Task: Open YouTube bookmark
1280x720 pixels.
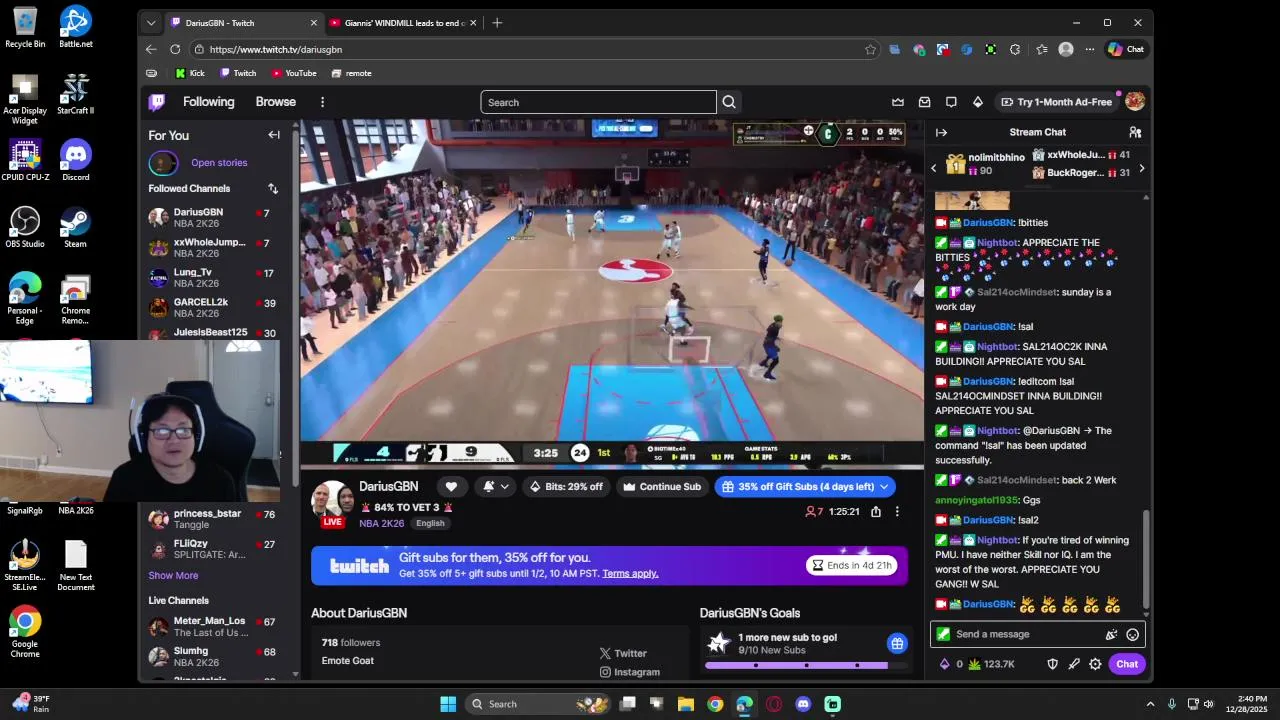Action: coord(293,73)
